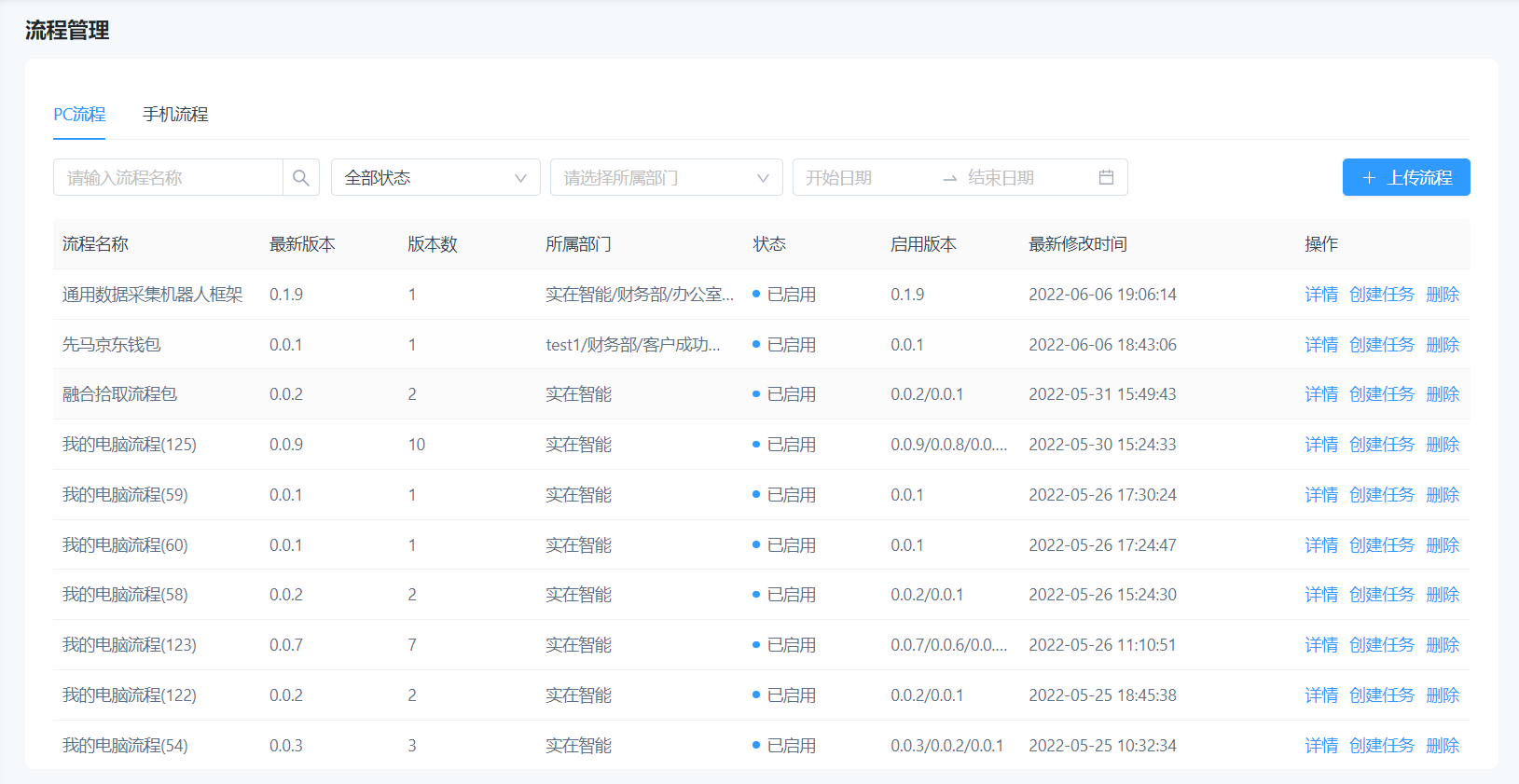This screenshot has height=784, width=1519.
Task: Open 详情 for 我的电脑流程(58)
Action: click(1320, 595)
